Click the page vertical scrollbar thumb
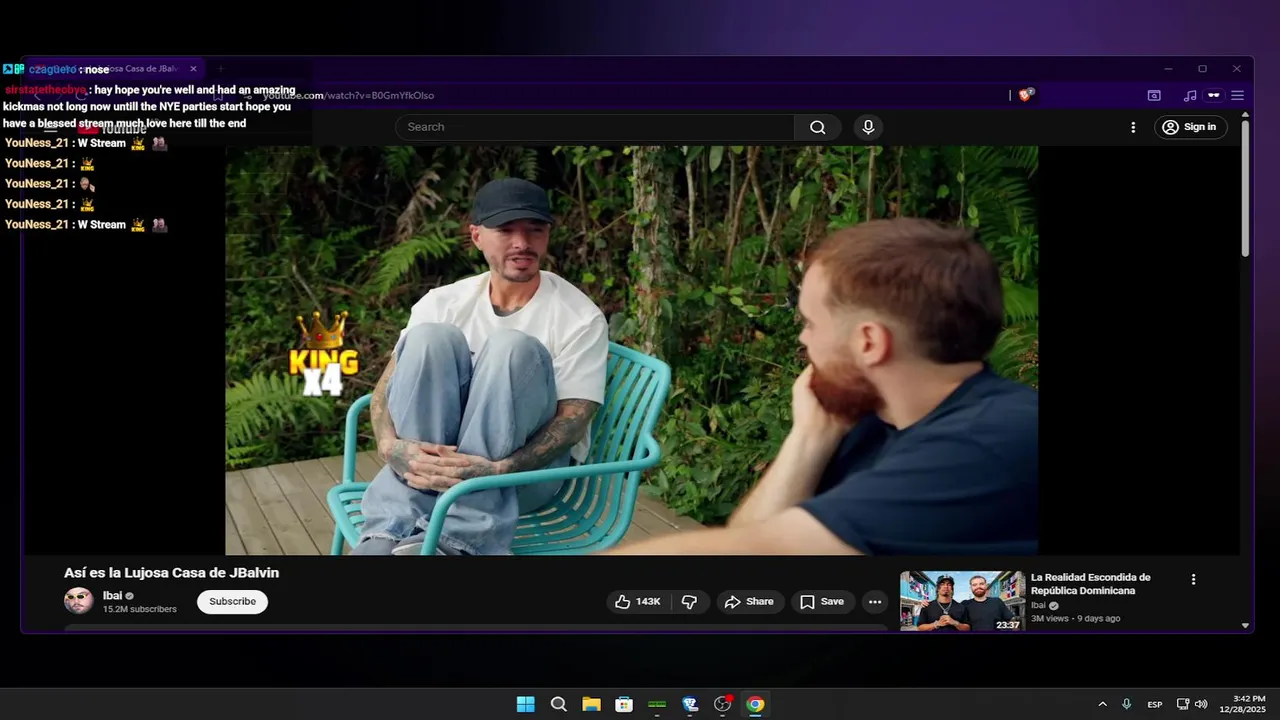1280x720 pixels. tap(1245, 188)
